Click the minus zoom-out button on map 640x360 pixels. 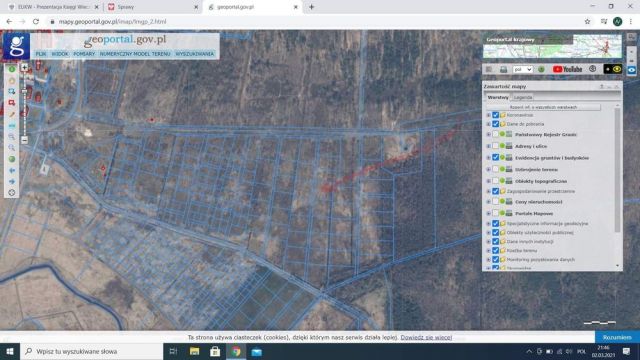[24, 140]
